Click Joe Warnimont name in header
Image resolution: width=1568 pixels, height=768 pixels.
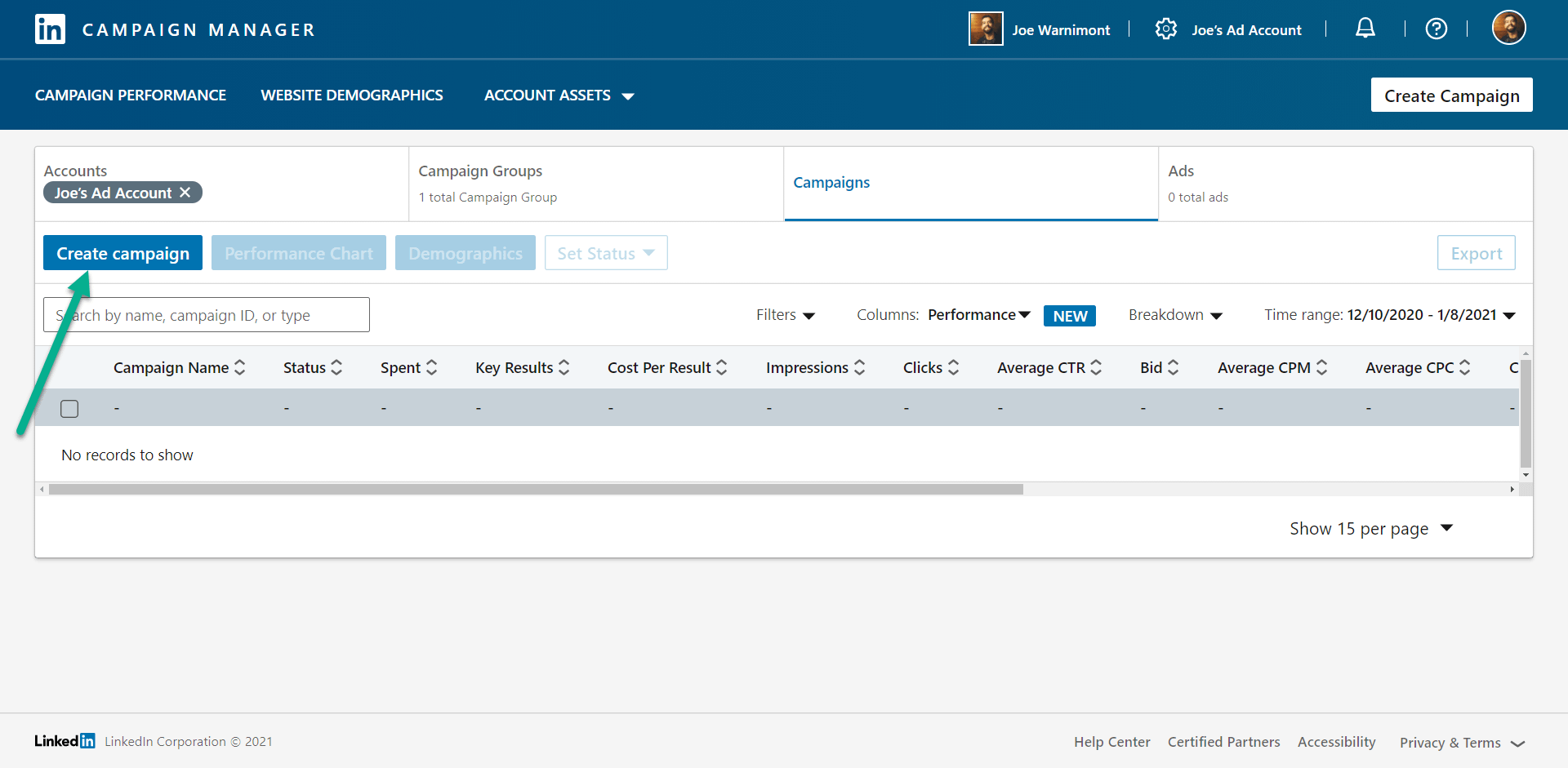point(1061,30)
